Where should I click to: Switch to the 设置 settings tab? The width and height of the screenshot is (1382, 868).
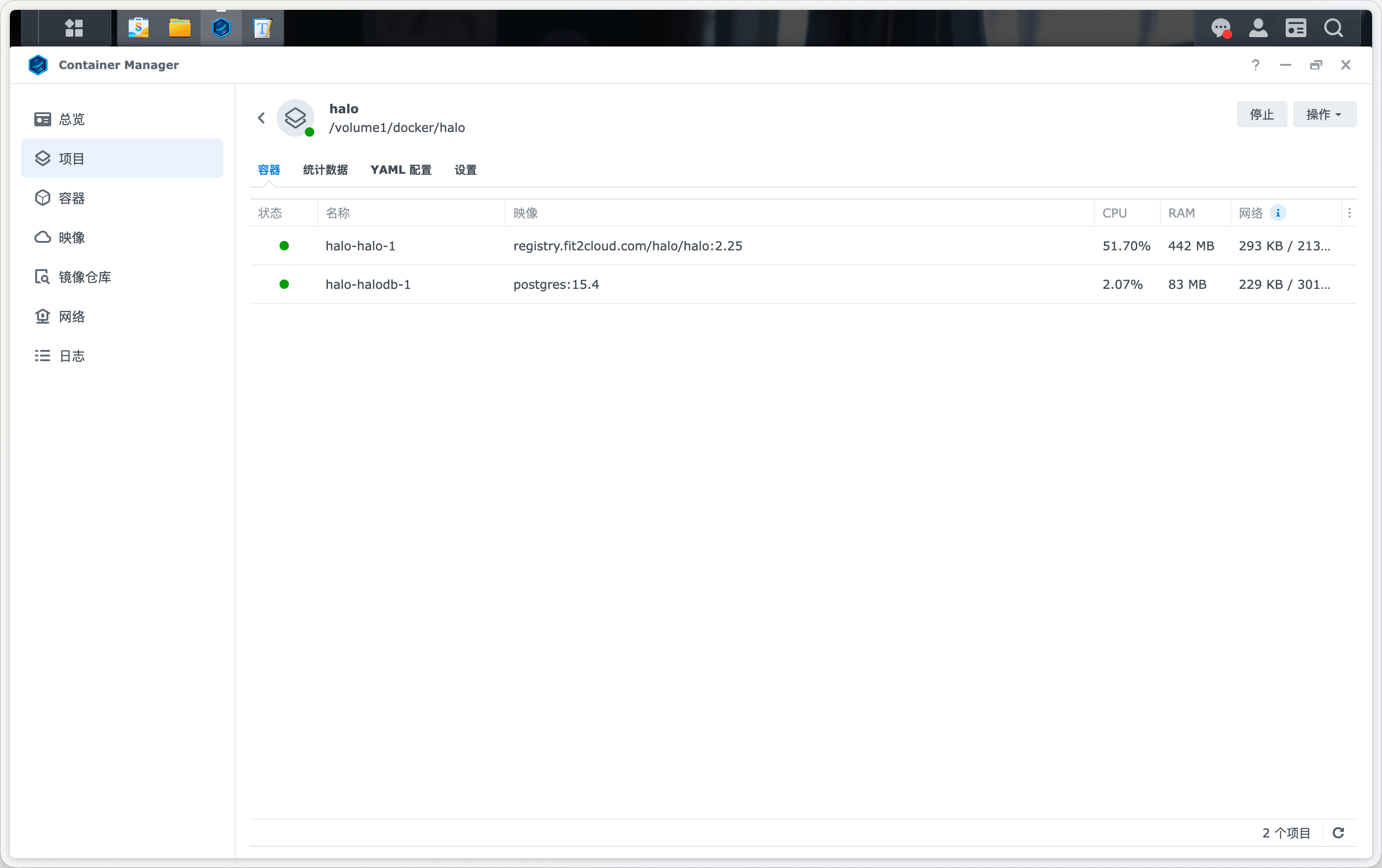[x=465, y=170]
